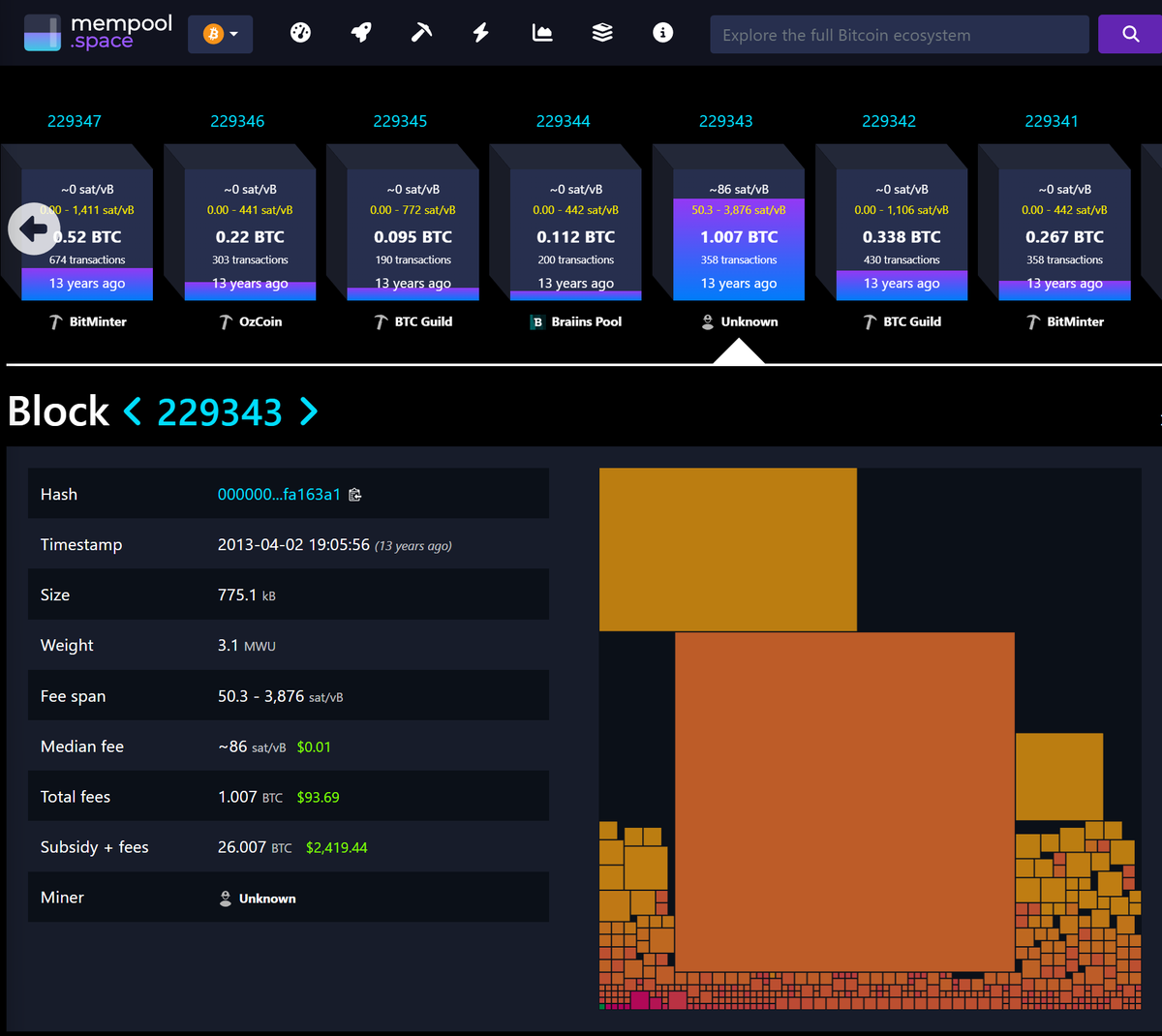Select the 0.338 BTC block cube
The width and height of the screenshot is (1162, 1036).
pyautogui.click(x=902, y=234)
